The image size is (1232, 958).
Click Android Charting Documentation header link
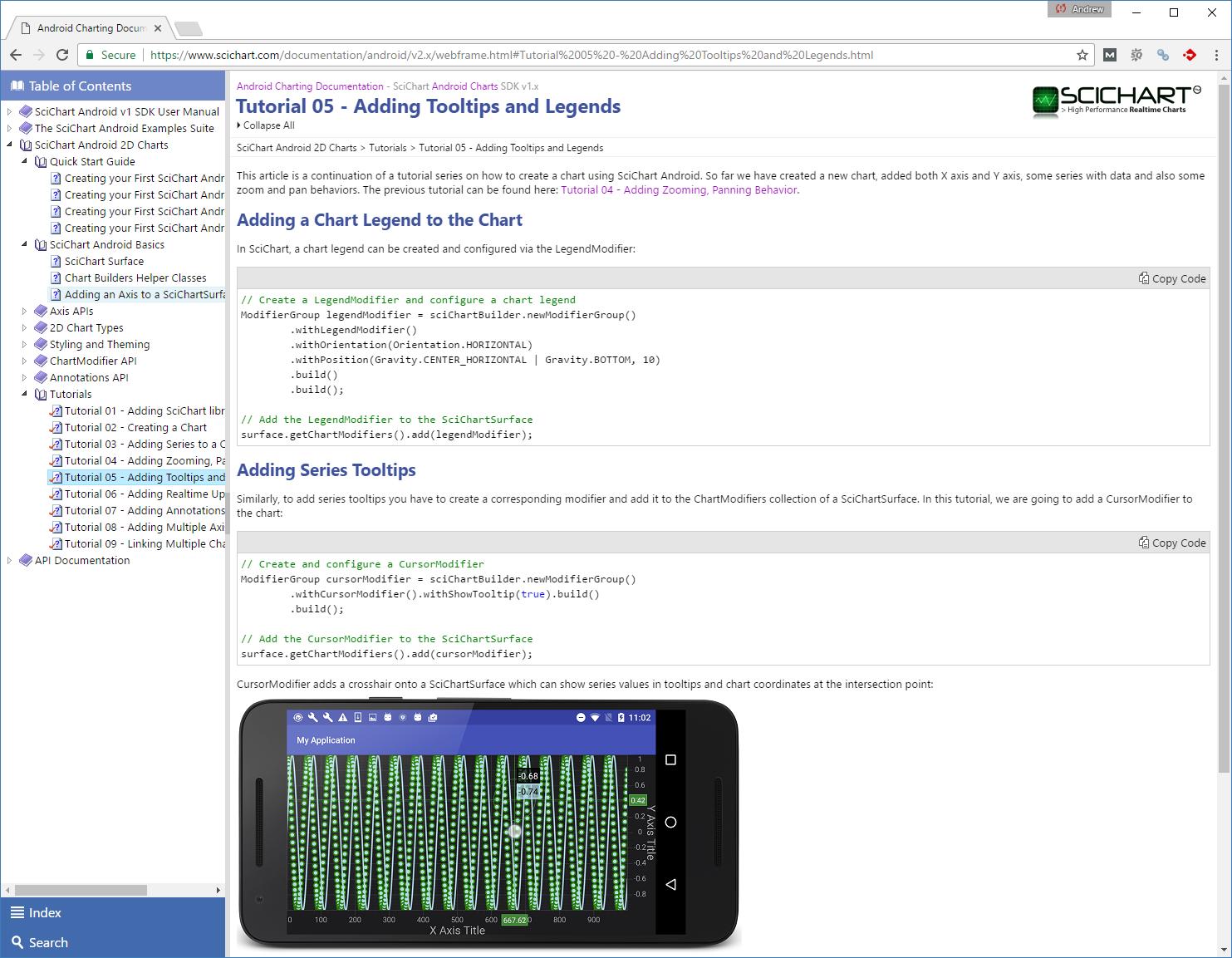coord(310,86)
